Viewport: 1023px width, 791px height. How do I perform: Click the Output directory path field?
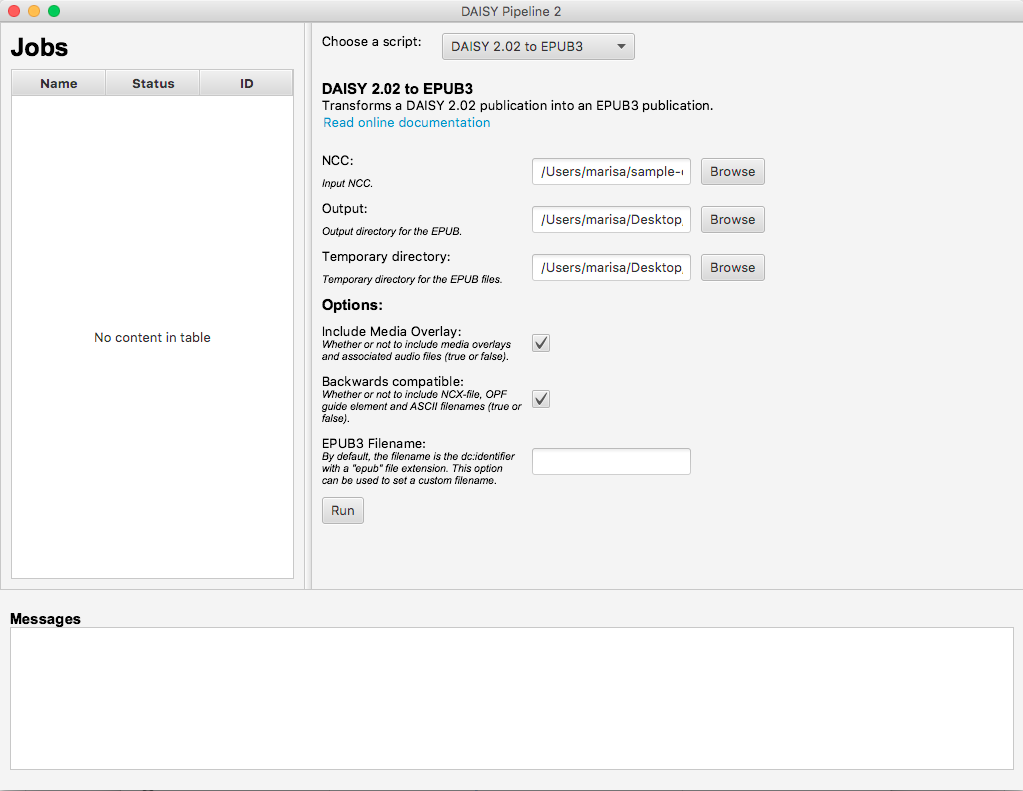coord(611,220)
